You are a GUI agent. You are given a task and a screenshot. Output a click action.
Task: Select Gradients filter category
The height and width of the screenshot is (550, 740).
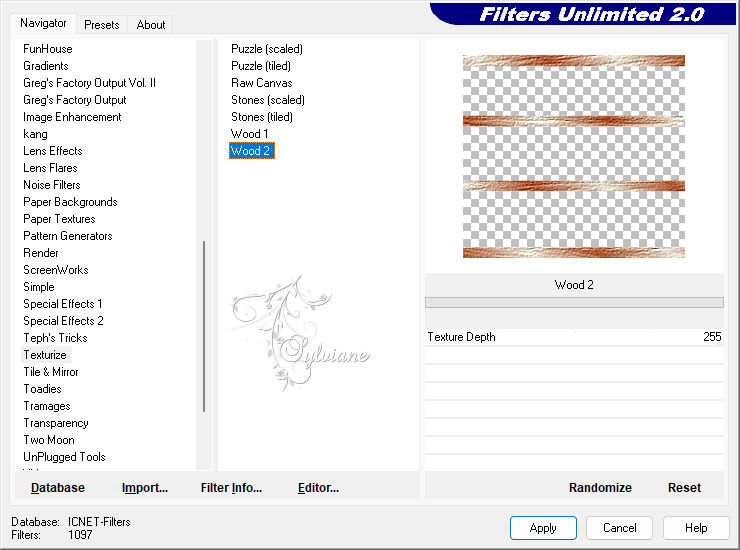(46, 66)
